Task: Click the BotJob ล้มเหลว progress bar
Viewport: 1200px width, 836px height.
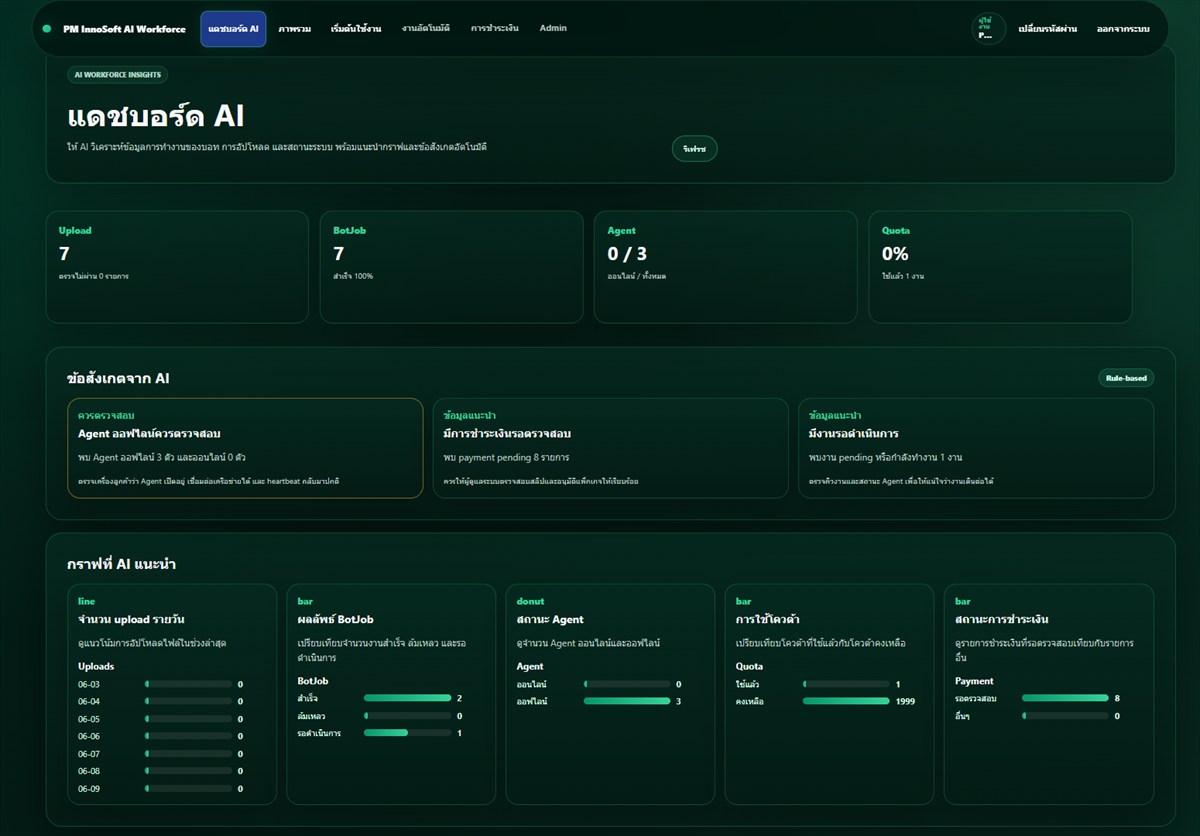Action: pos(407,716)
